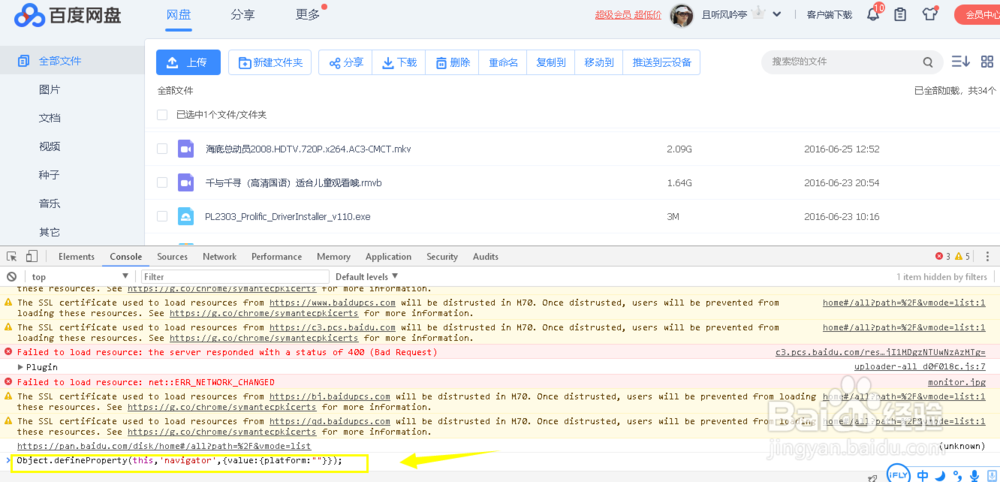
Task: Open the shirt skin icon
Action: tap(930, 13)
